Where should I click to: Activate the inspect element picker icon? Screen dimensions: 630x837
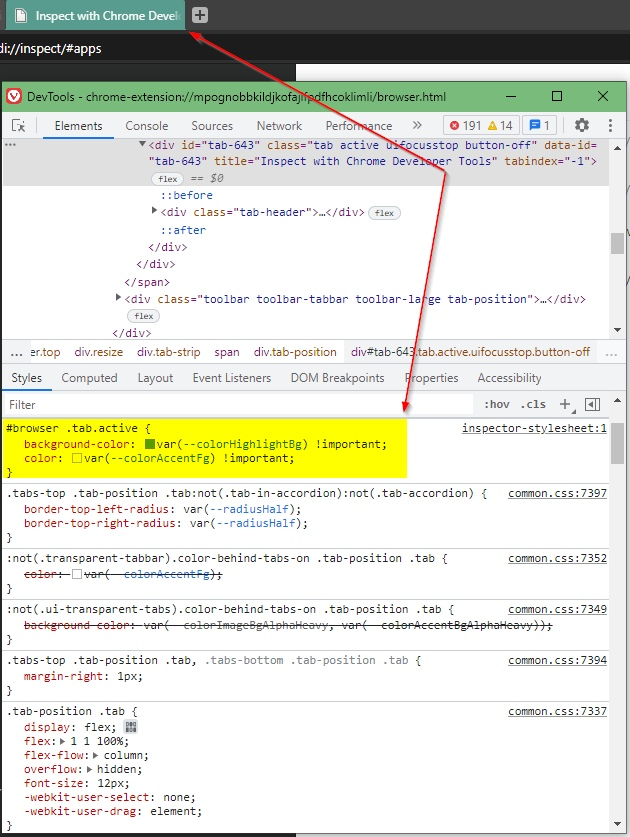point(18,126)
